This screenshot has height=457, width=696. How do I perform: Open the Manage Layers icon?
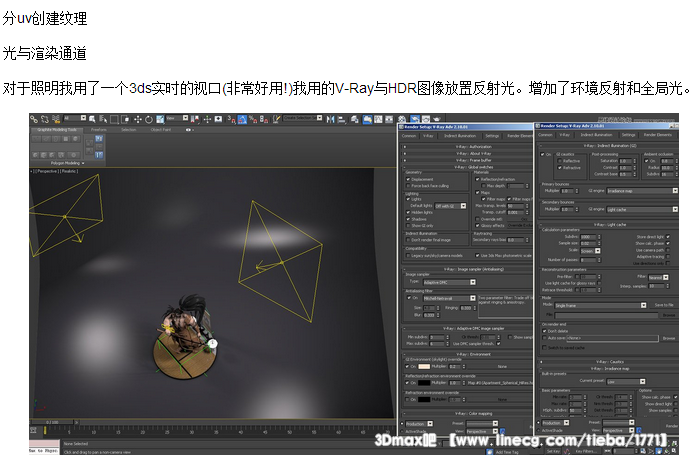click(x=355, y=119)
